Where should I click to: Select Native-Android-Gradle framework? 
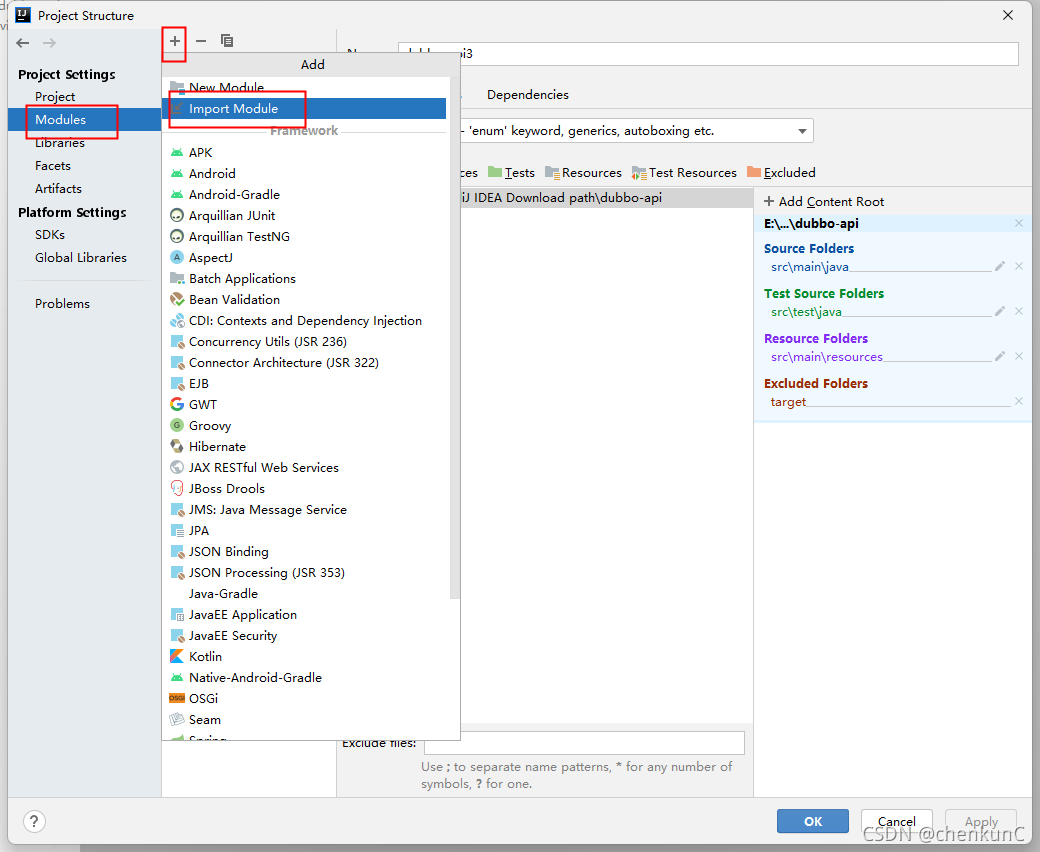tap(304, 678)
